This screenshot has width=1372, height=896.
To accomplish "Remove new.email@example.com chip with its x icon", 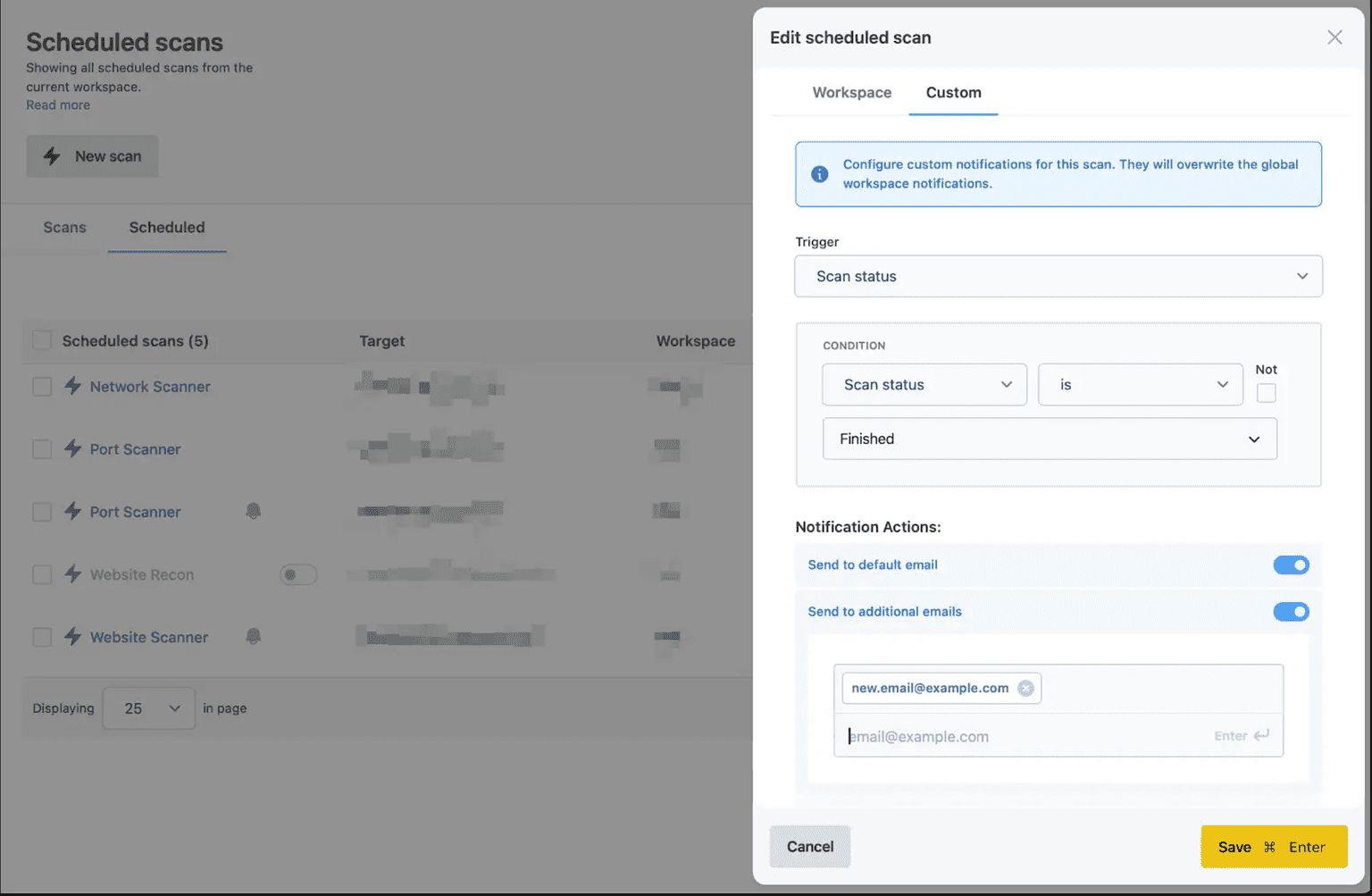I will pyautogui.click(x=1026, y=688).
